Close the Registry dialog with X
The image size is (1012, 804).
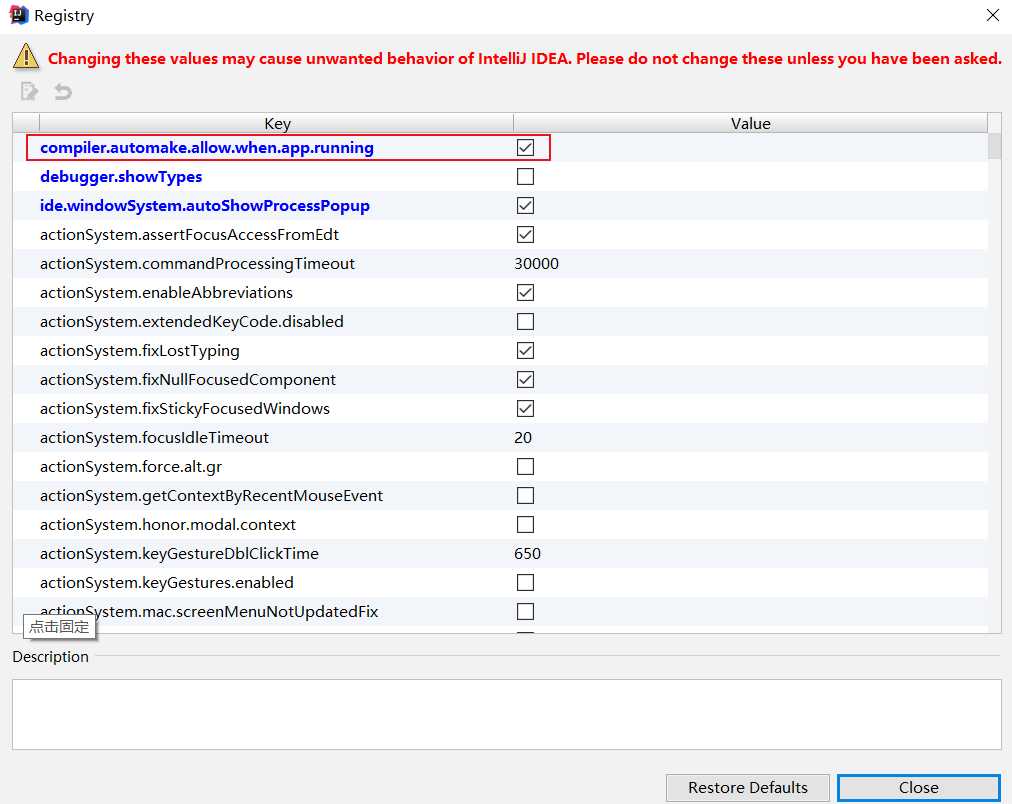tap(993, 15)
